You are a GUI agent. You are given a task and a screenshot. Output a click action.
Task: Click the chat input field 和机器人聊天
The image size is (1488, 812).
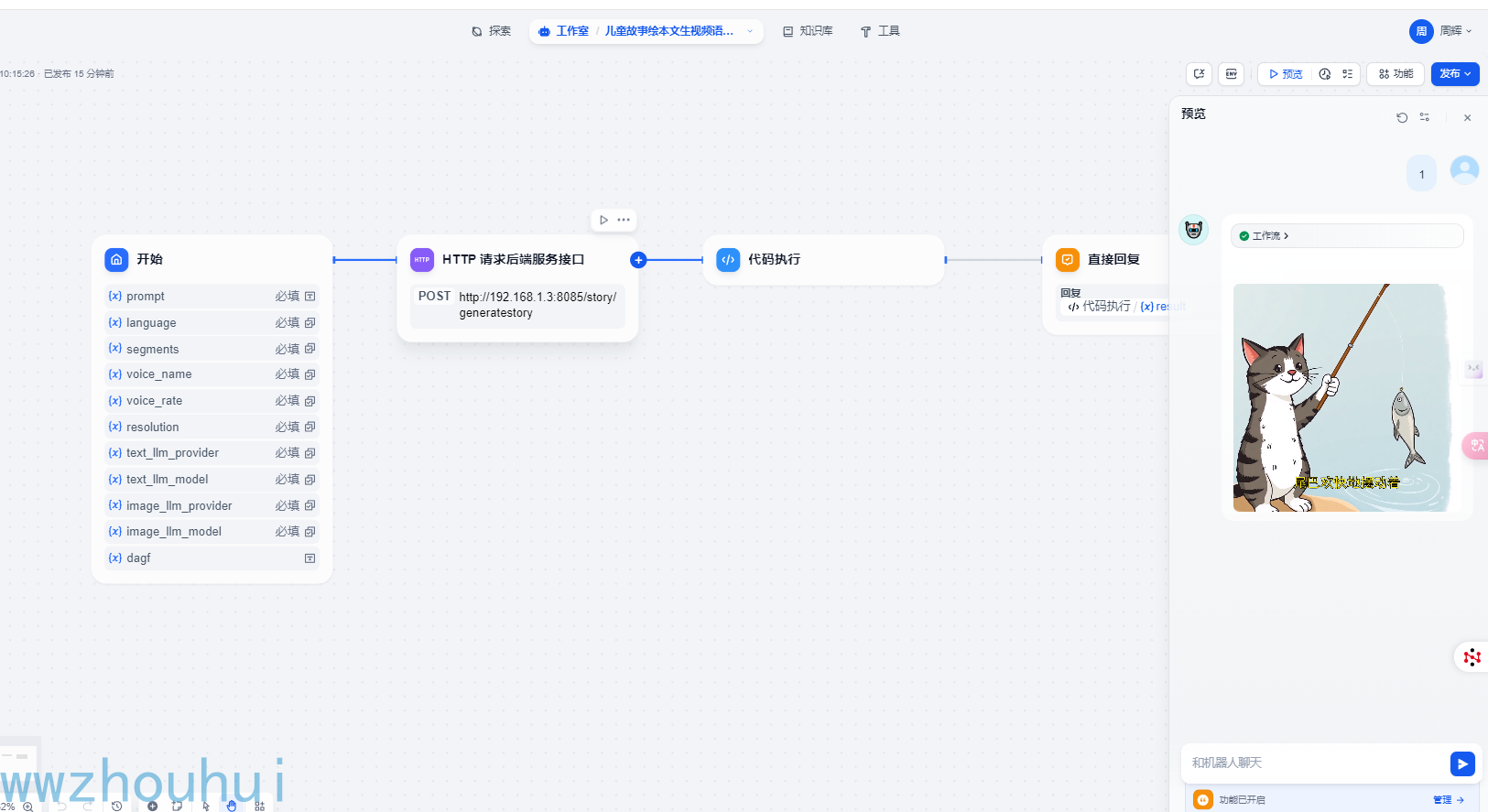point(1311,763)
